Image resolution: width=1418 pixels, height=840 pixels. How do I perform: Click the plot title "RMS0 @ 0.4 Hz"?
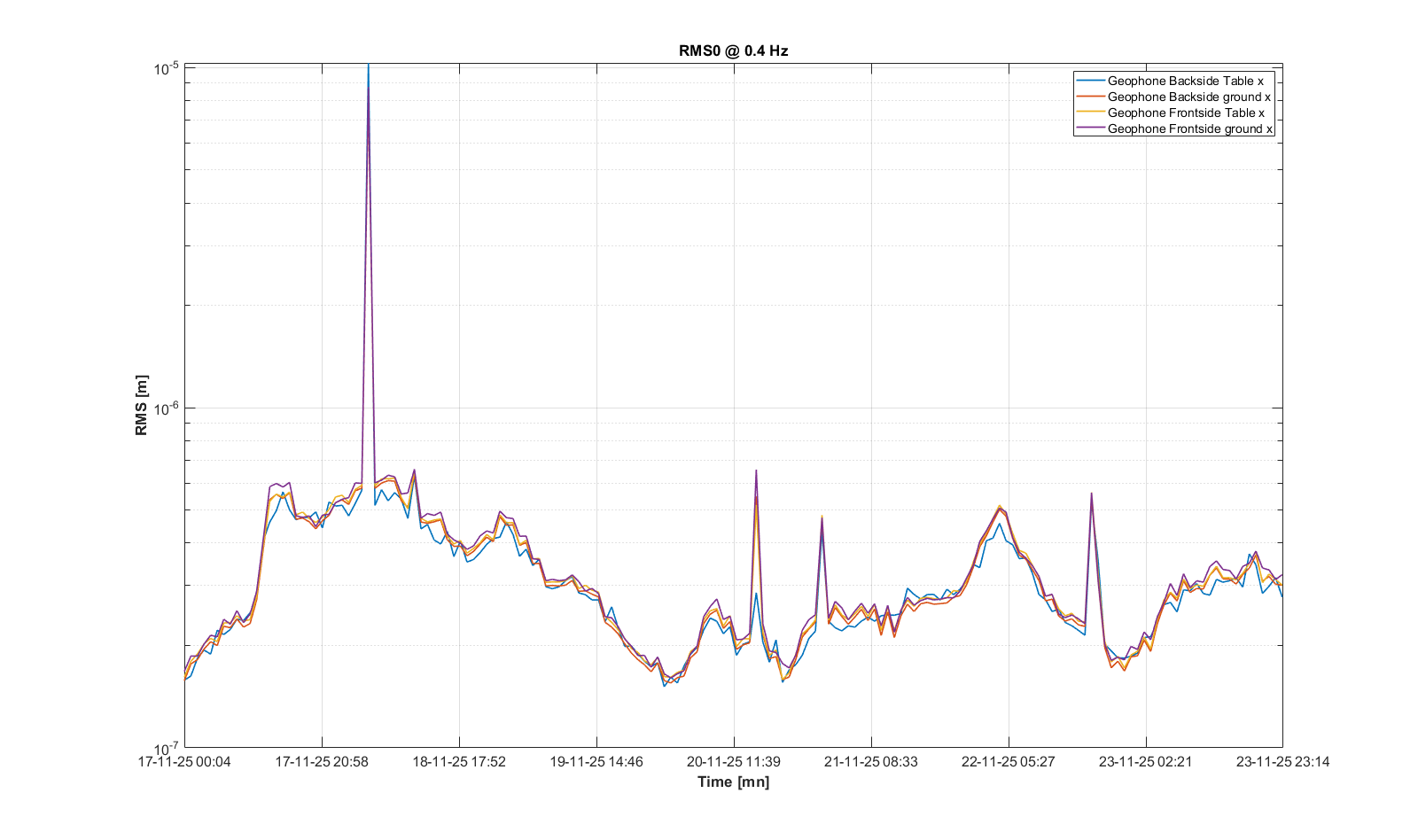[733, 51]
